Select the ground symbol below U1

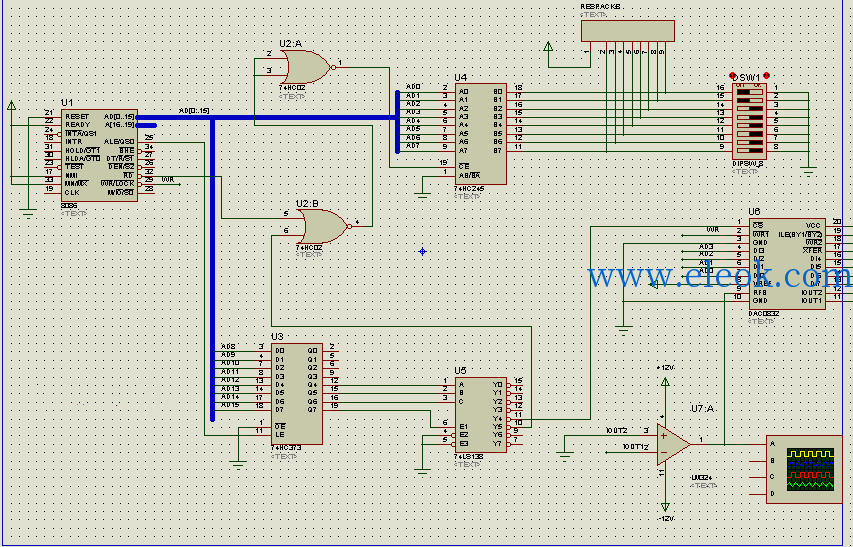point(28,213)
